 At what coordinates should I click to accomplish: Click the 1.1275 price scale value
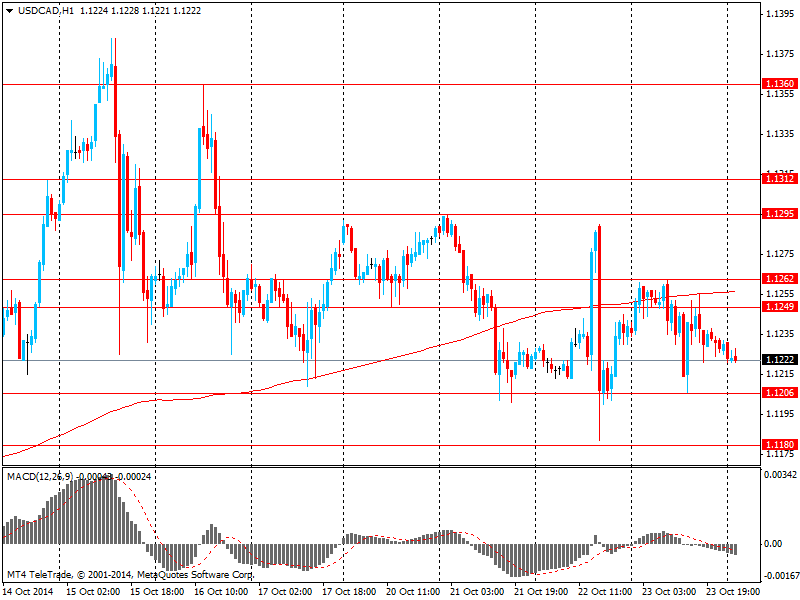tap(780, 254)
